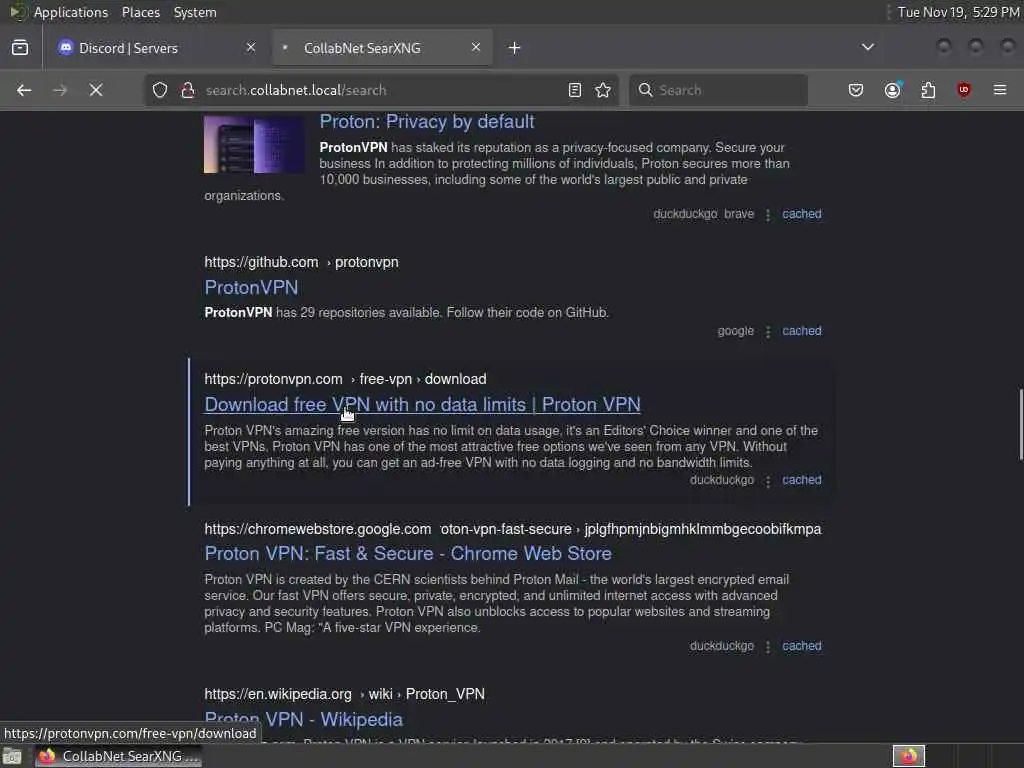1024x768 pixels.
Task: Open 'Proton: Privacy by default' result
Action: point(426,121)
